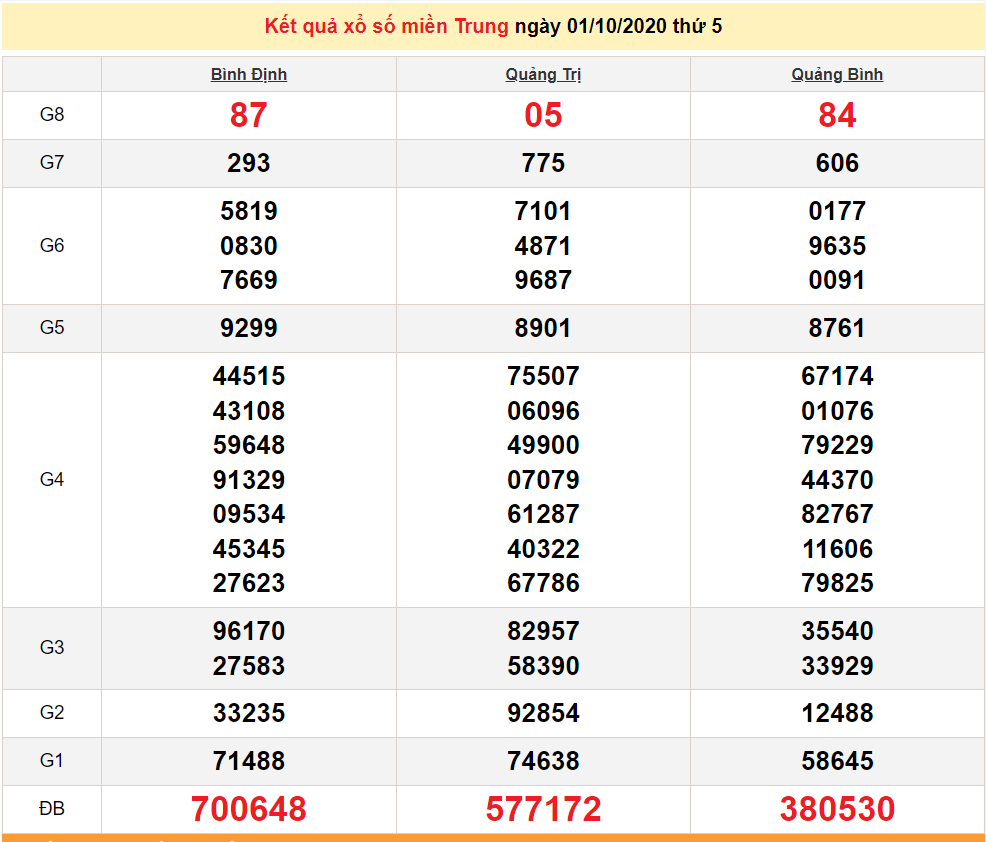
Task: Open the Quảng Bình results link
Action: (x=836, y=73)
